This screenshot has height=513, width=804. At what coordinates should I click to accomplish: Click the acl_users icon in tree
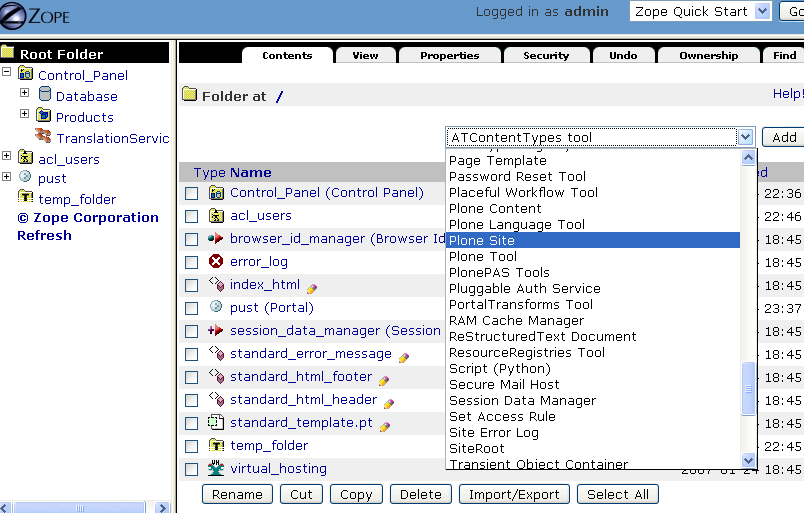coord(26,157)
